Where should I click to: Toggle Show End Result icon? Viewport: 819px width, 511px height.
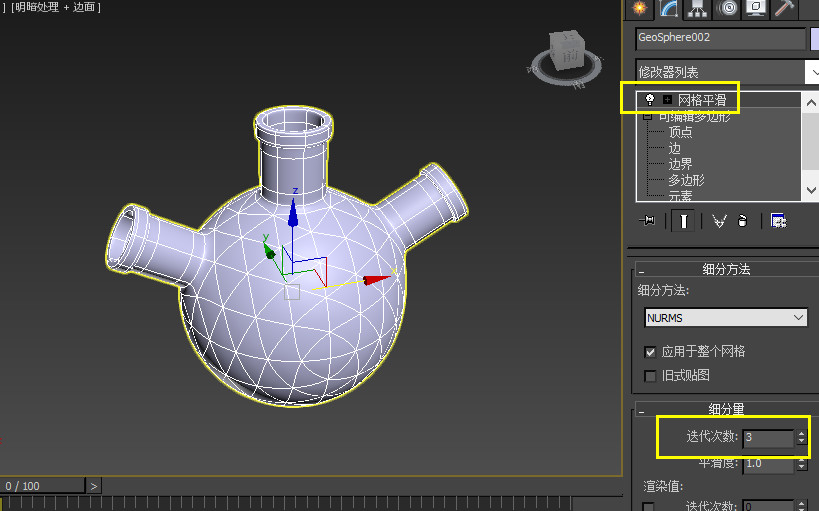click(x=683, y=221)
